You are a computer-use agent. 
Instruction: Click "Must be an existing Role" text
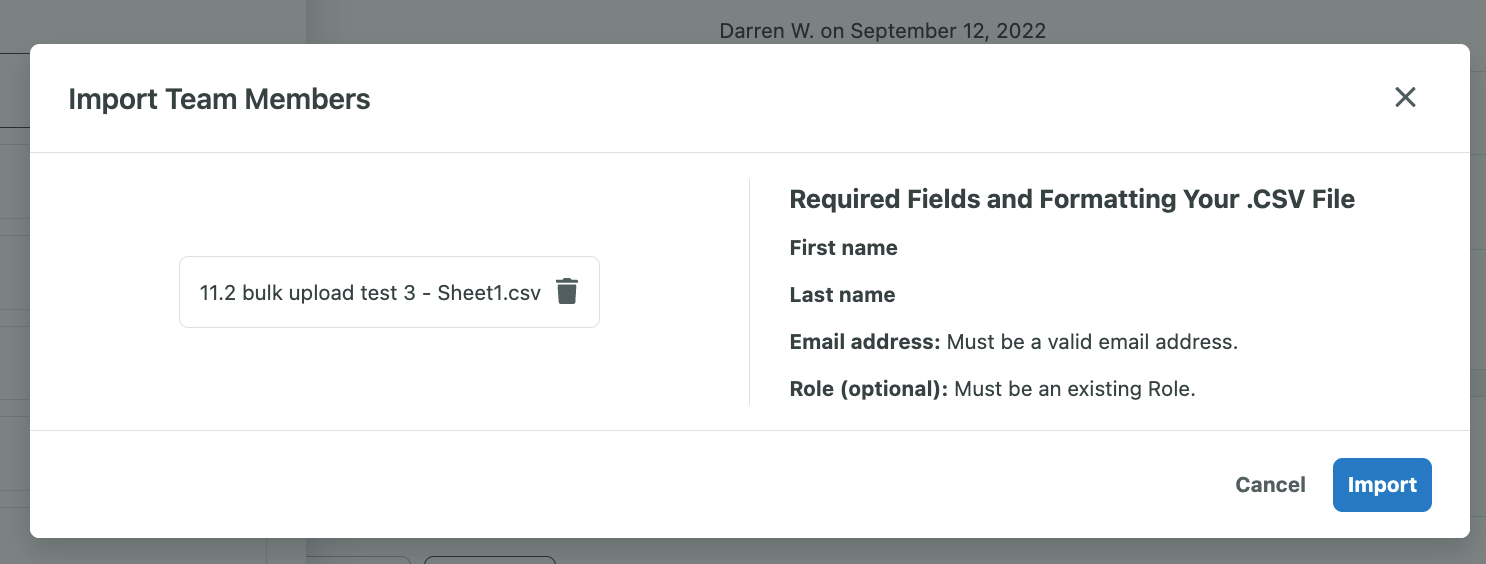[x=1075, y=389]
